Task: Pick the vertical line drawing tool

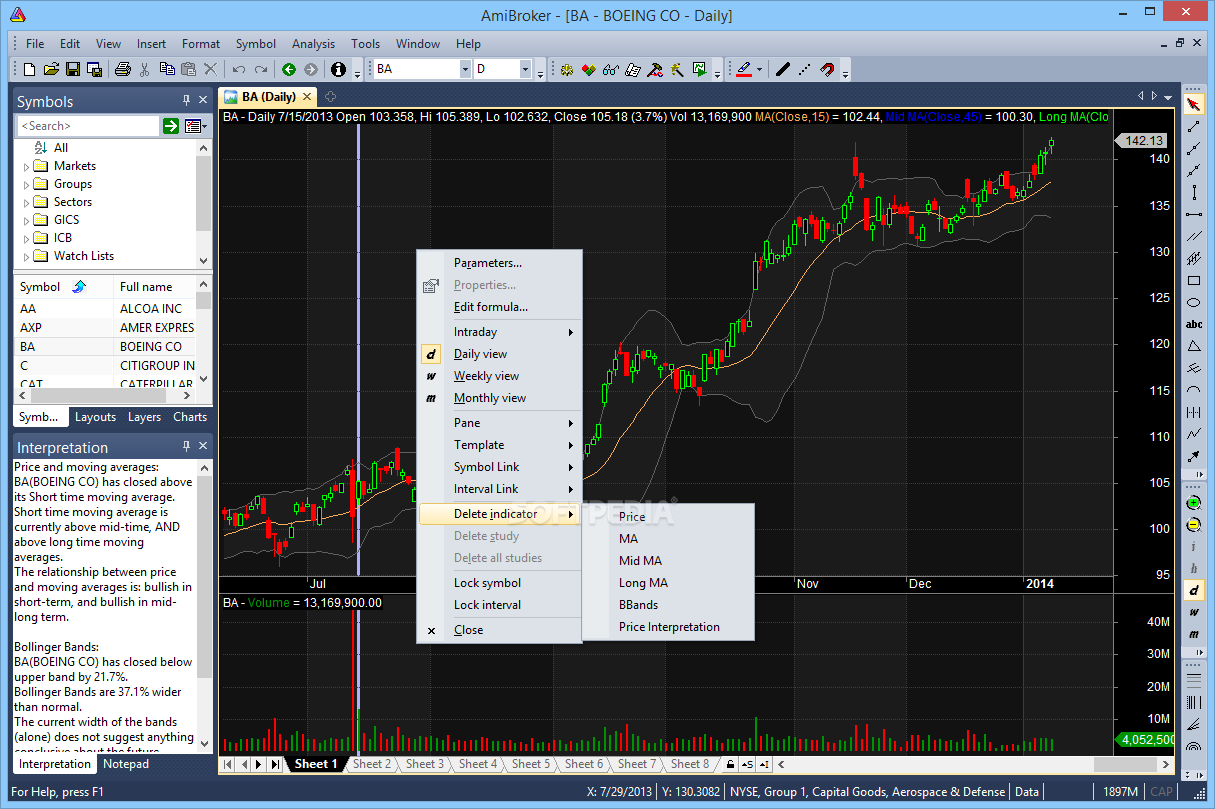Action: click(x=1193, y=192)
